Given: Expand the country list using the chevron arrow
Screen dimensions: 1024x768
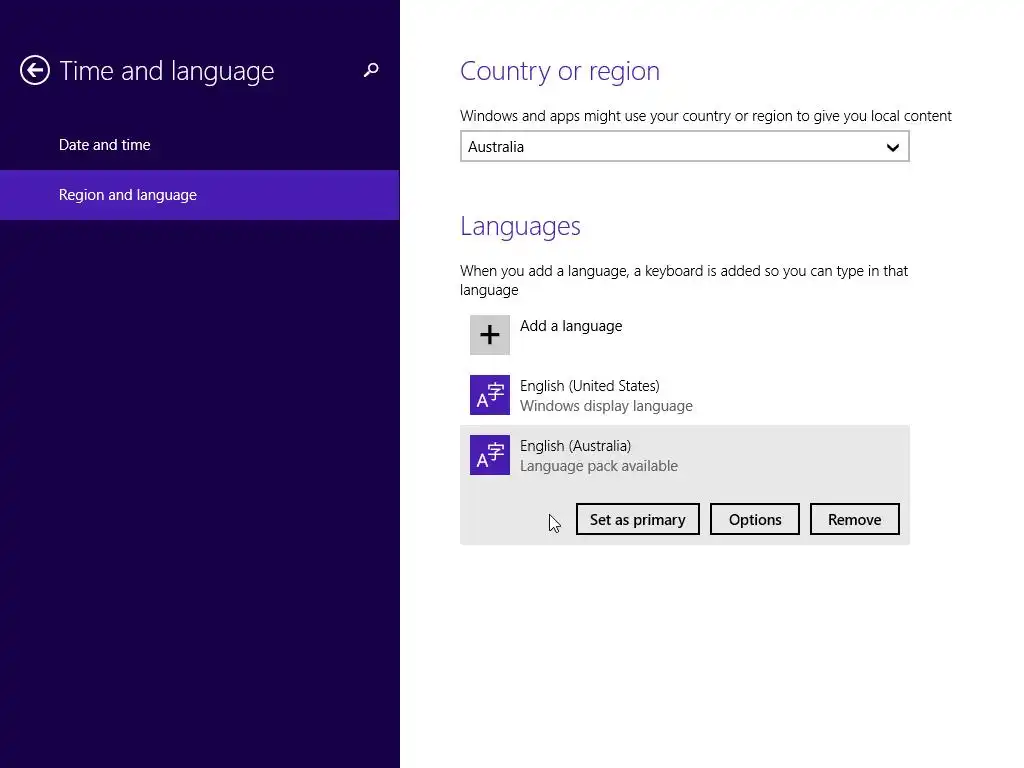Looking at the screenshot, I should [893, 147].
